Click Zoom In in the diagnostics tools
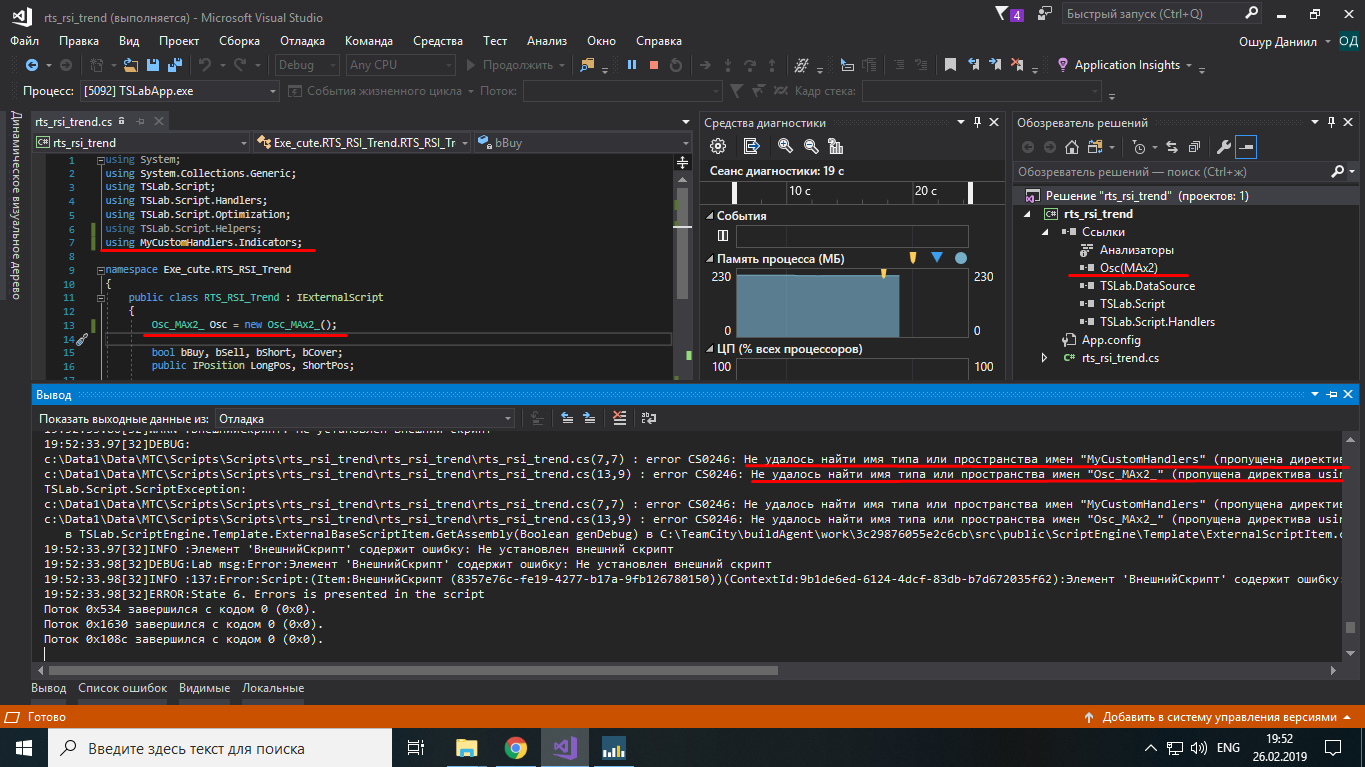This screenshot has height=767, width=1365. 785,147
